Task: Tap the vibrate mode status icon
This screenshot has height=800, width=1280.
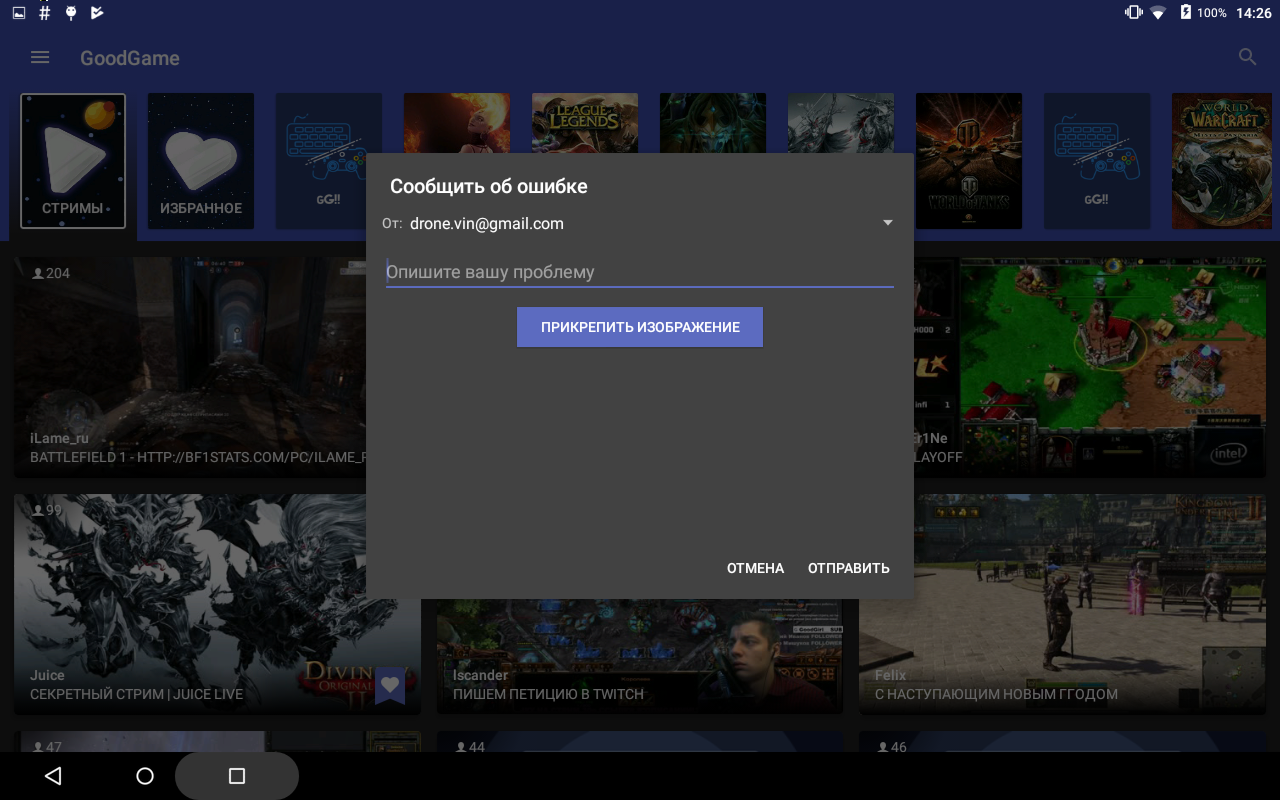Action: pos(1133,13)
